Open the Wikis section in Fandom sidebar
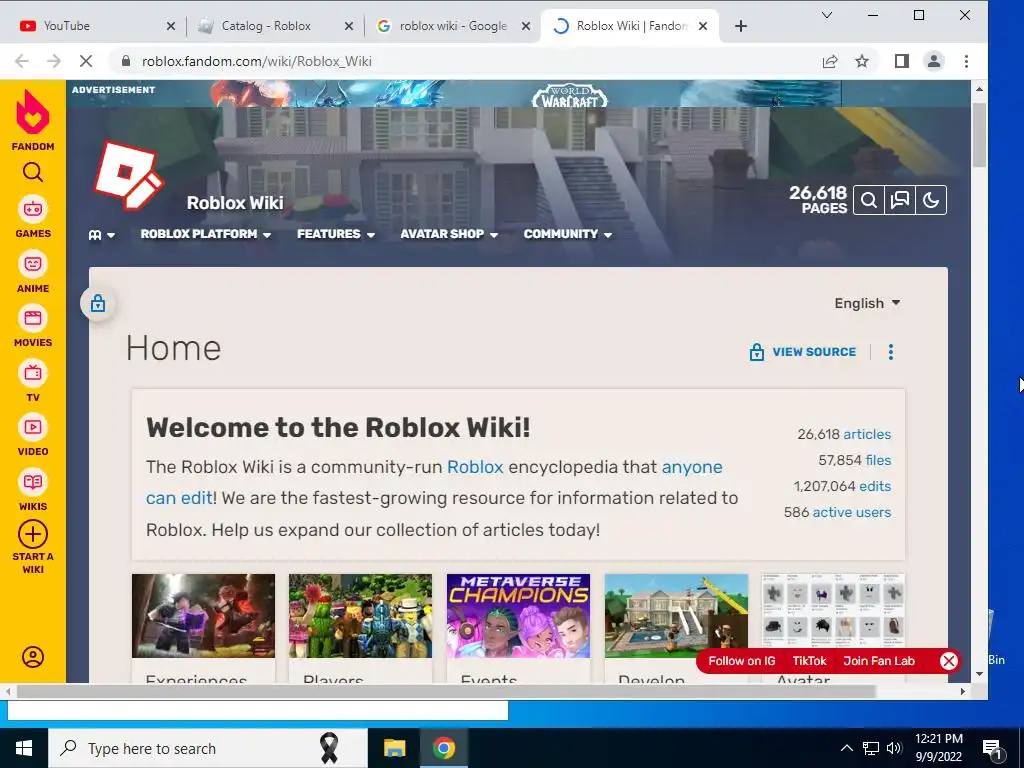The height and width of the screenshot is (768, 1024). pyautogui.click(x=33, y=490)
